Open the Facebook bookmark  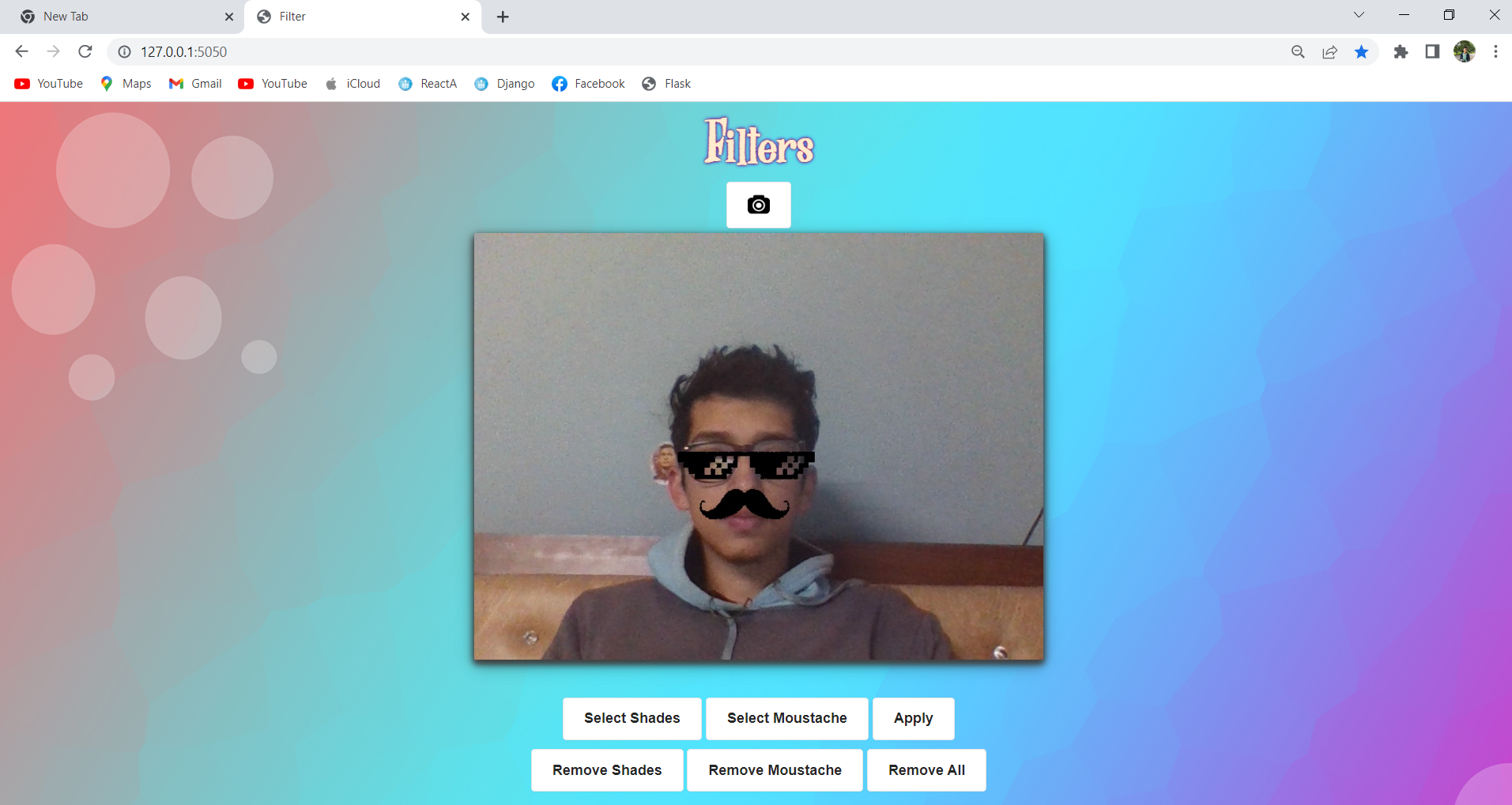[587, 83]
